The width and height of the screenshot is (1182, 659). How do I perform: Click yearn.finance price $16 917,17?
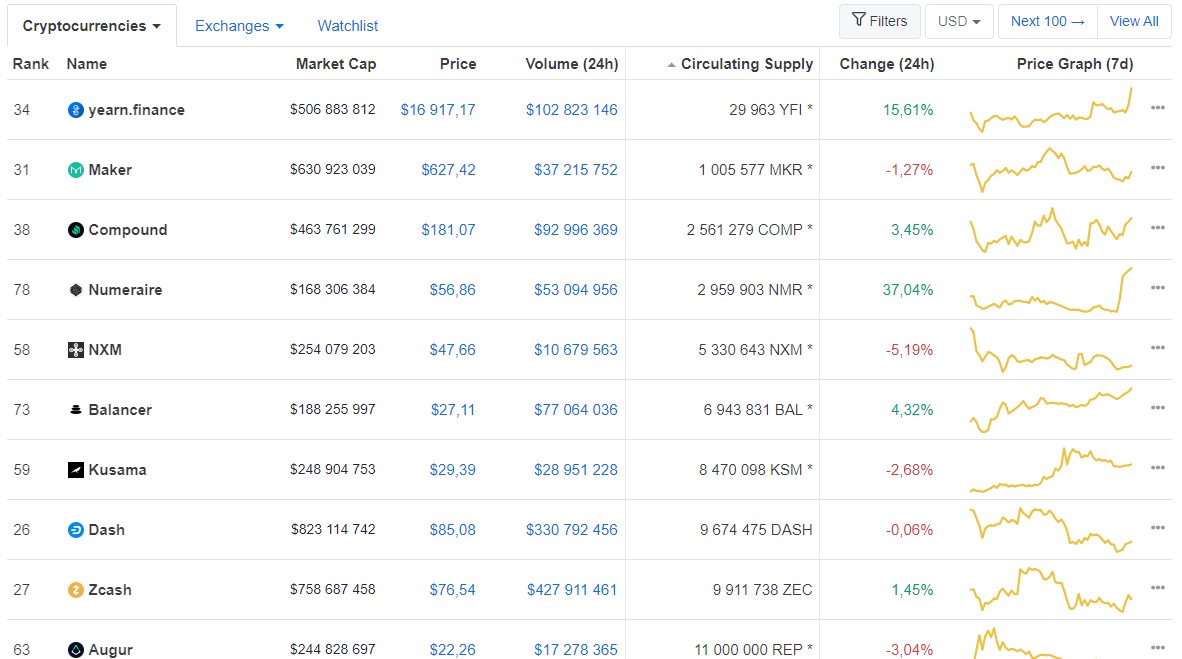[438, 110]
